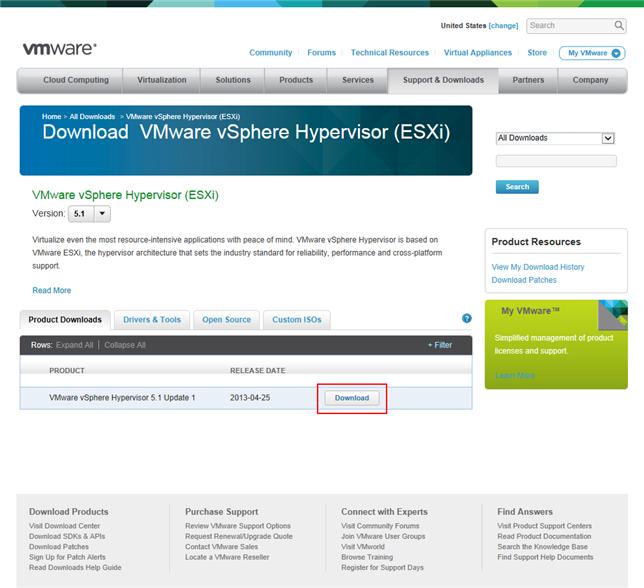Click Review VMware Support Options link

238,526
